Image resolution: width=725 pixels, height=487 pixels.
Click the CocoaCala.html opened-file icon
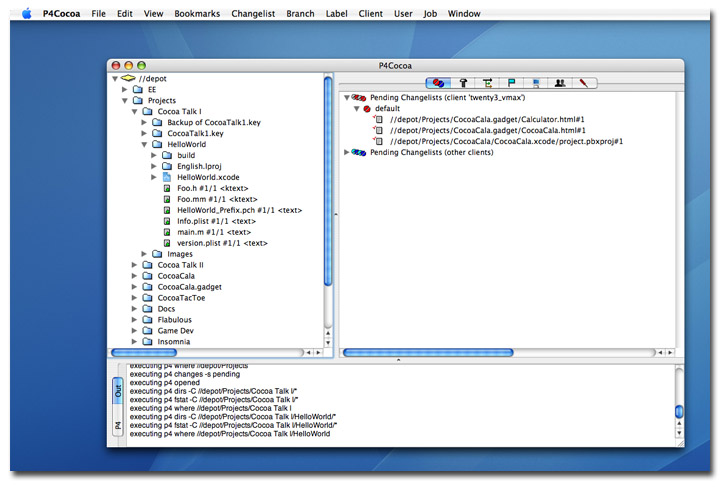click(379, 130)
